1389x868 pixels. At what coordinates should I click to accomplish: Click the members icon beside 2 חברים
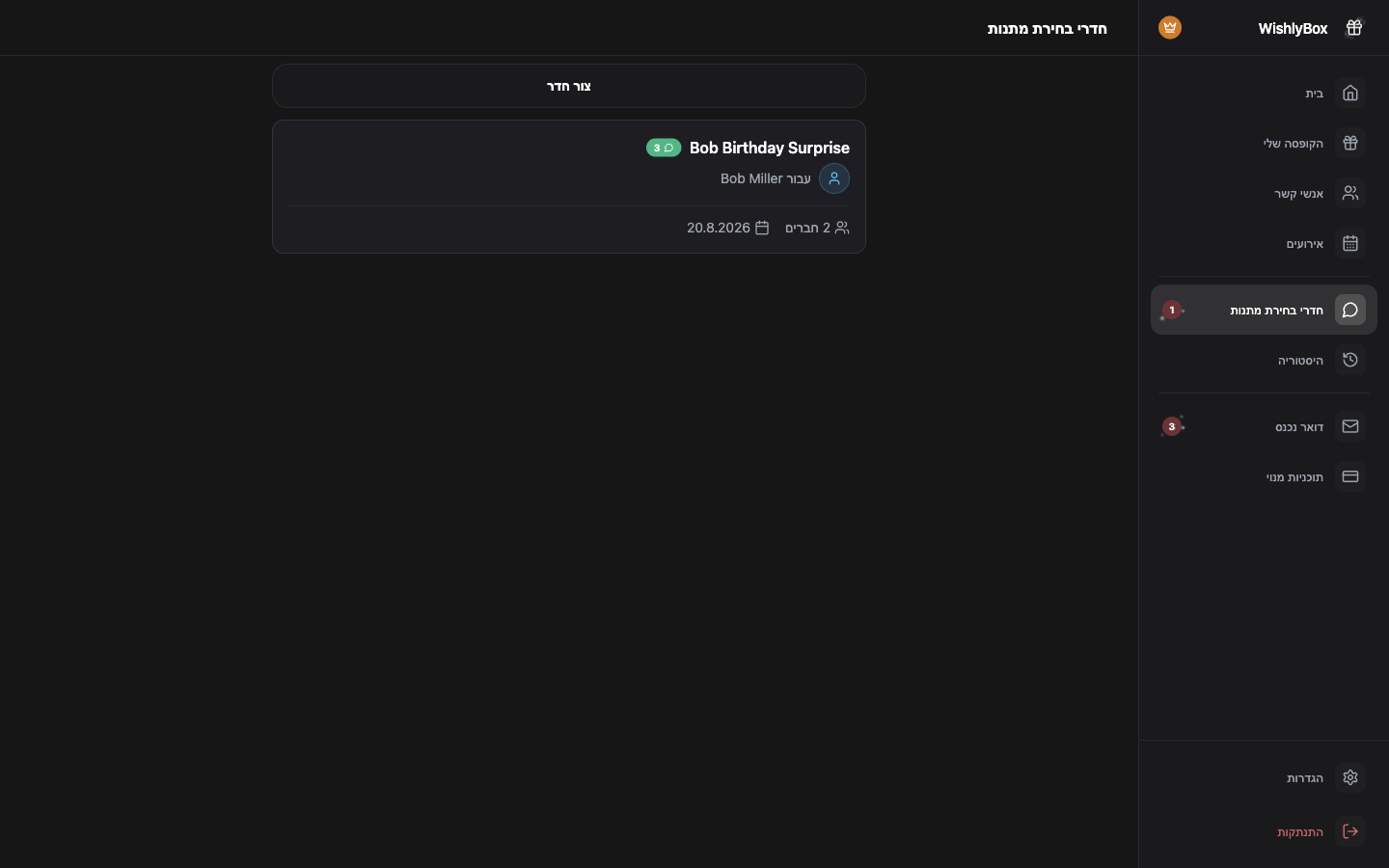[842, 228]
